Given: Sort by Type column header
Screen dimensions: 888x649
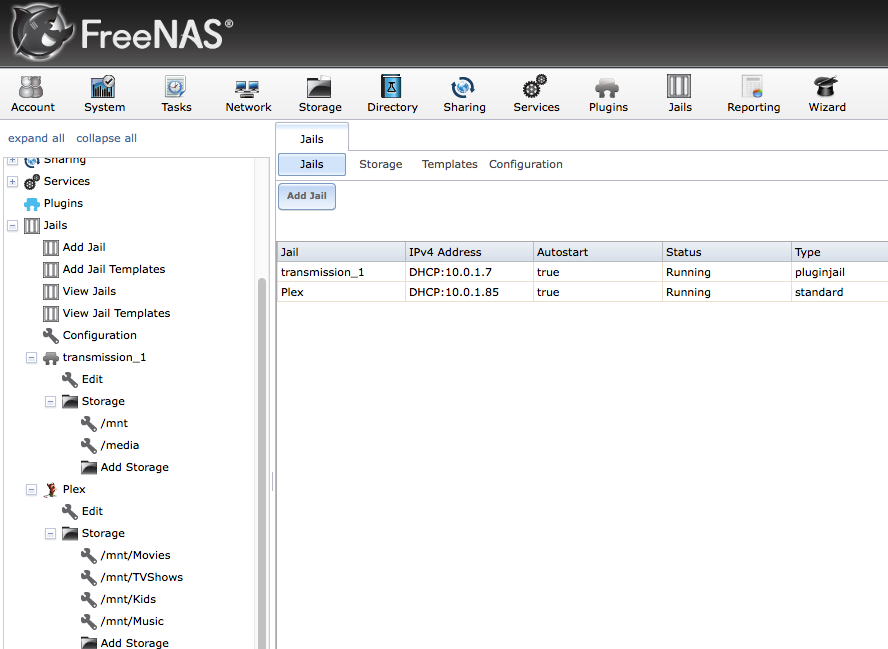Looking at the screenshot, I should coord(840,252).
